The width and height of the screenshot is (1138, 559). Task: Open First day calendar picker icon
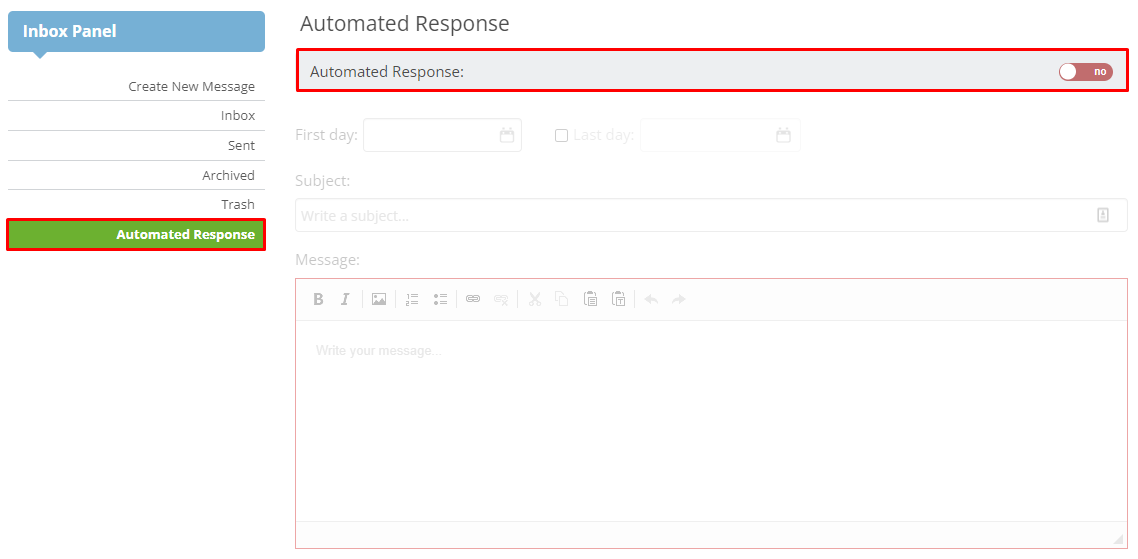[507, 135]
